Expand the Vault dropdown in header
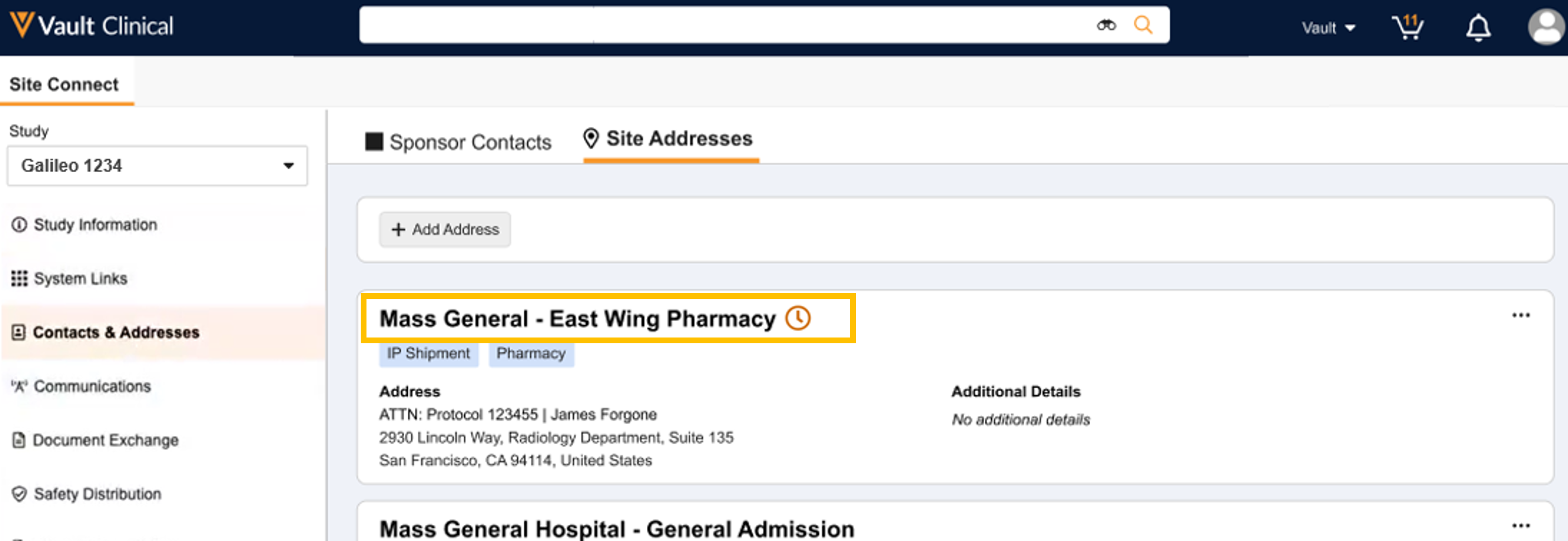Viewport: 1568px width, 541px height. coord(1328,28)
